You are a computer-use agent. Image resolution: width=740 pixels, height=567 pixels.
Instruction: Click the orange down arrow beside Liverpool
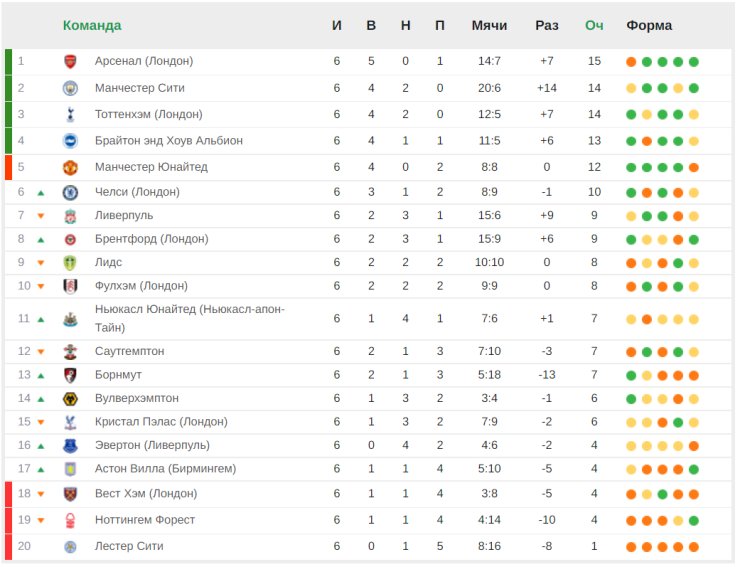coord(41,216)
